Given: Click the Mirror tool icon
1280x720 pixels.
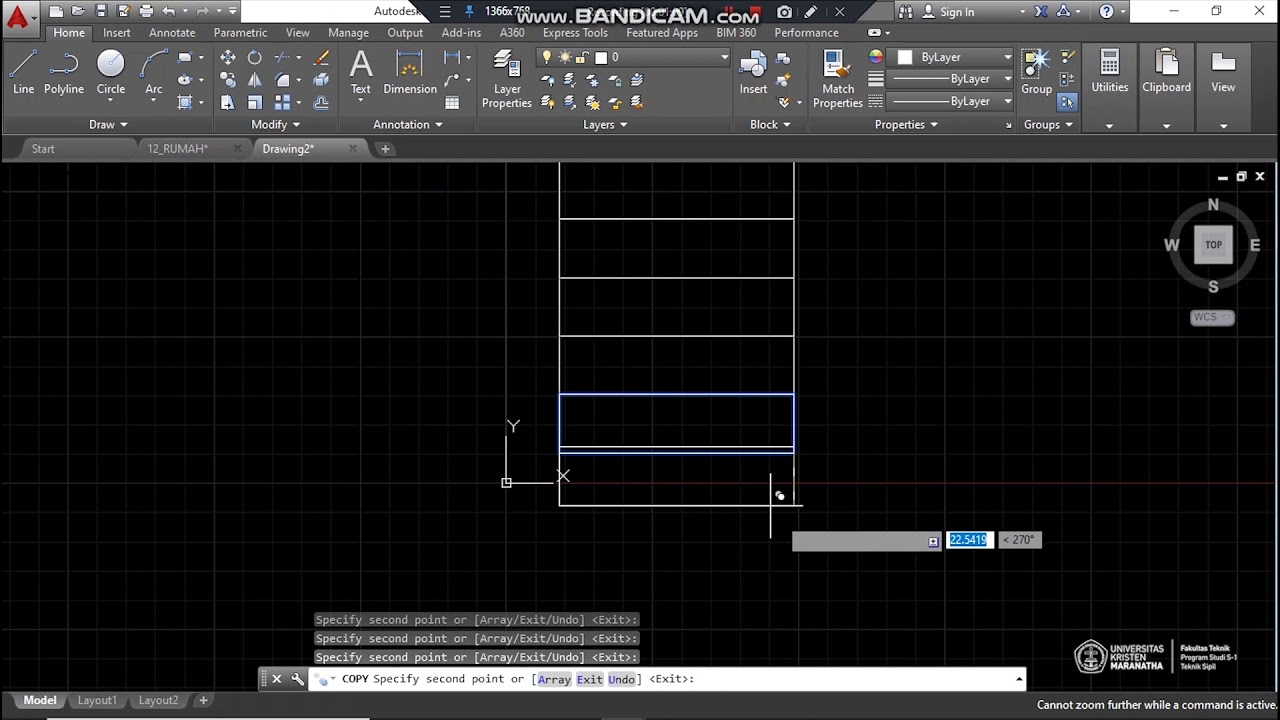Looking at the screenshot, I should point(255,80).
